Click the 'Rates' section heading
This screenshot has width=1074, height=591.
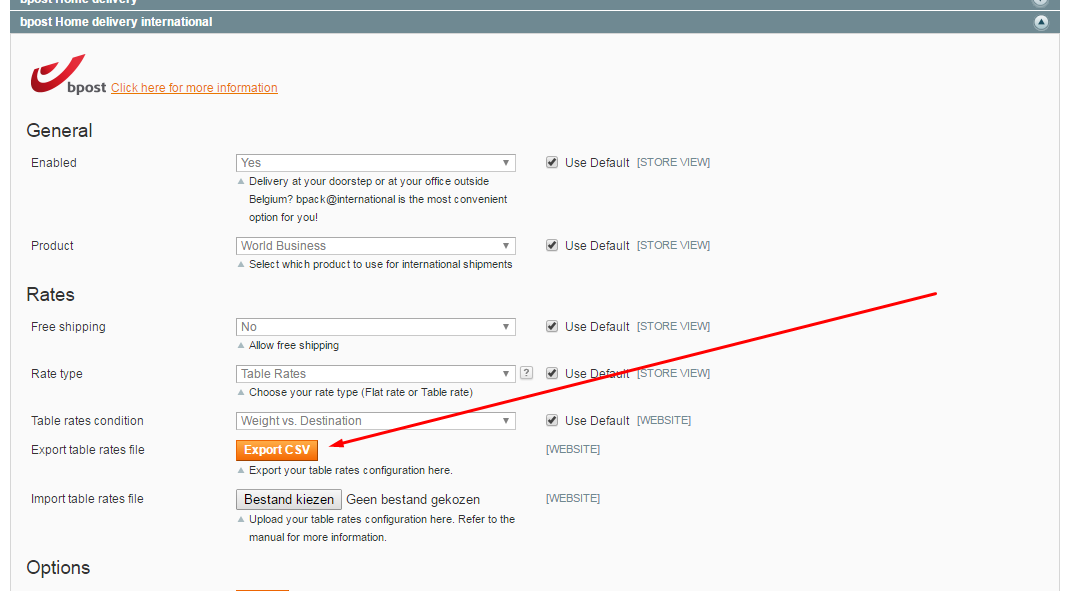point(50,294)
